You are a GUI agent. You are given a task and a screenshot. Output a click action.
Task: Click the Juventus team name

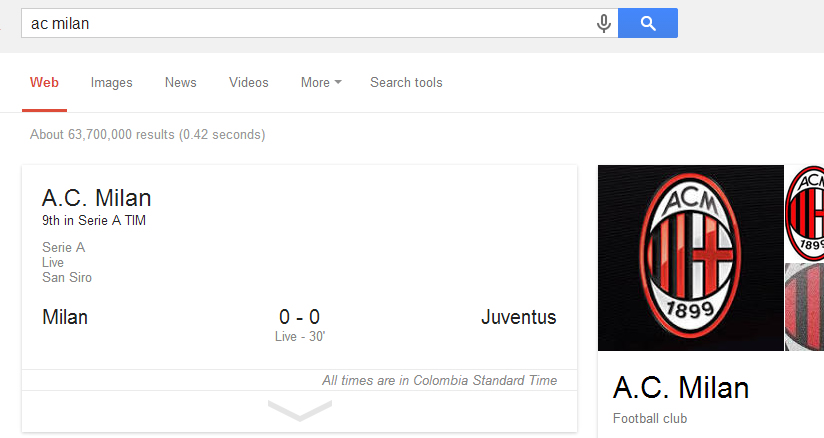point(518,318)
